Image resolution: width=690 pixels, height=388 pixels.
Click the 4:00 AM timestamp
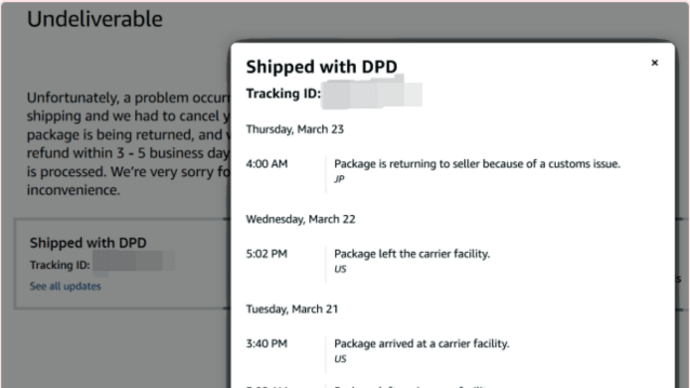tap(267, 164)
